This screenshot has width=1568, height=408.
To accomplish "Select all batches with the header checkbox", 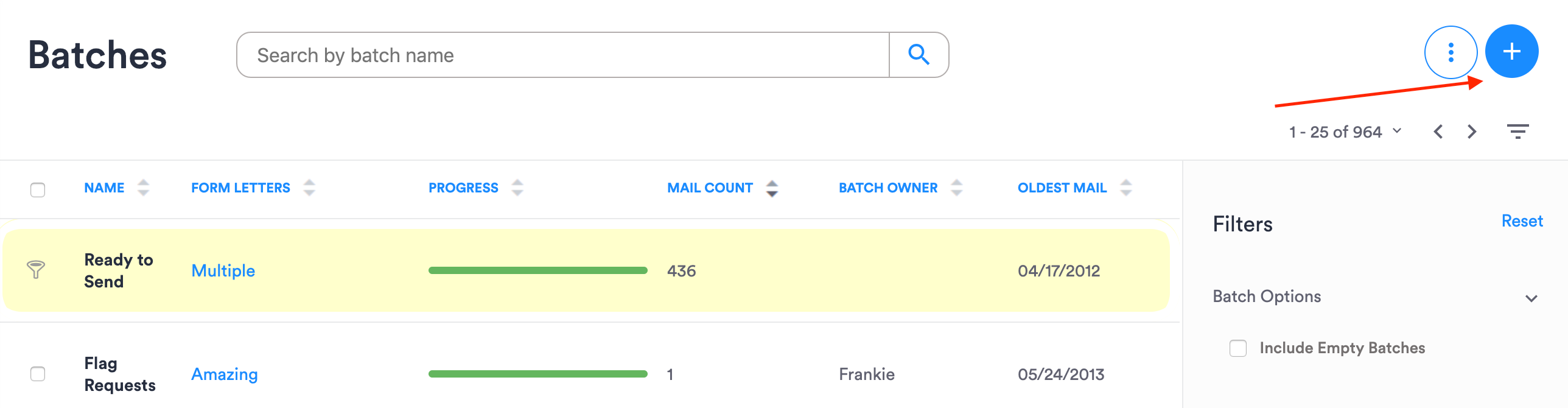I will pyautogui.click(x=38, y=190).
